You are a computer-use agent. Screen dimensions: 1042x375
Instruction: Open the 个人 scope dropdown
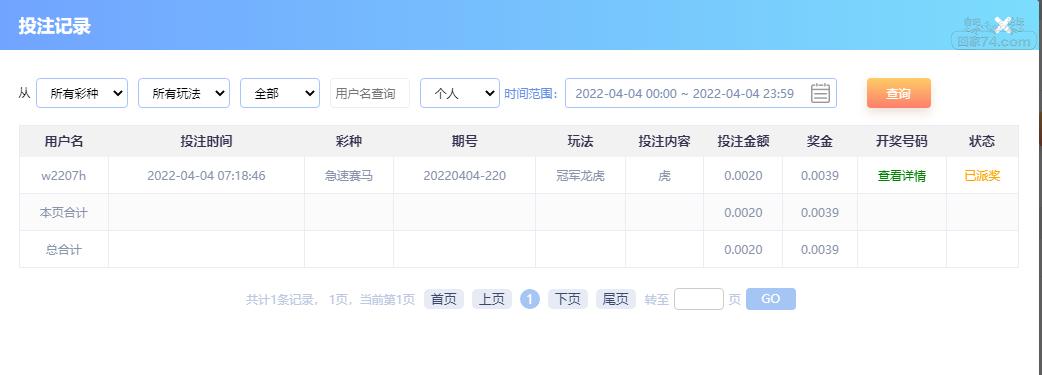pos(460,93)
